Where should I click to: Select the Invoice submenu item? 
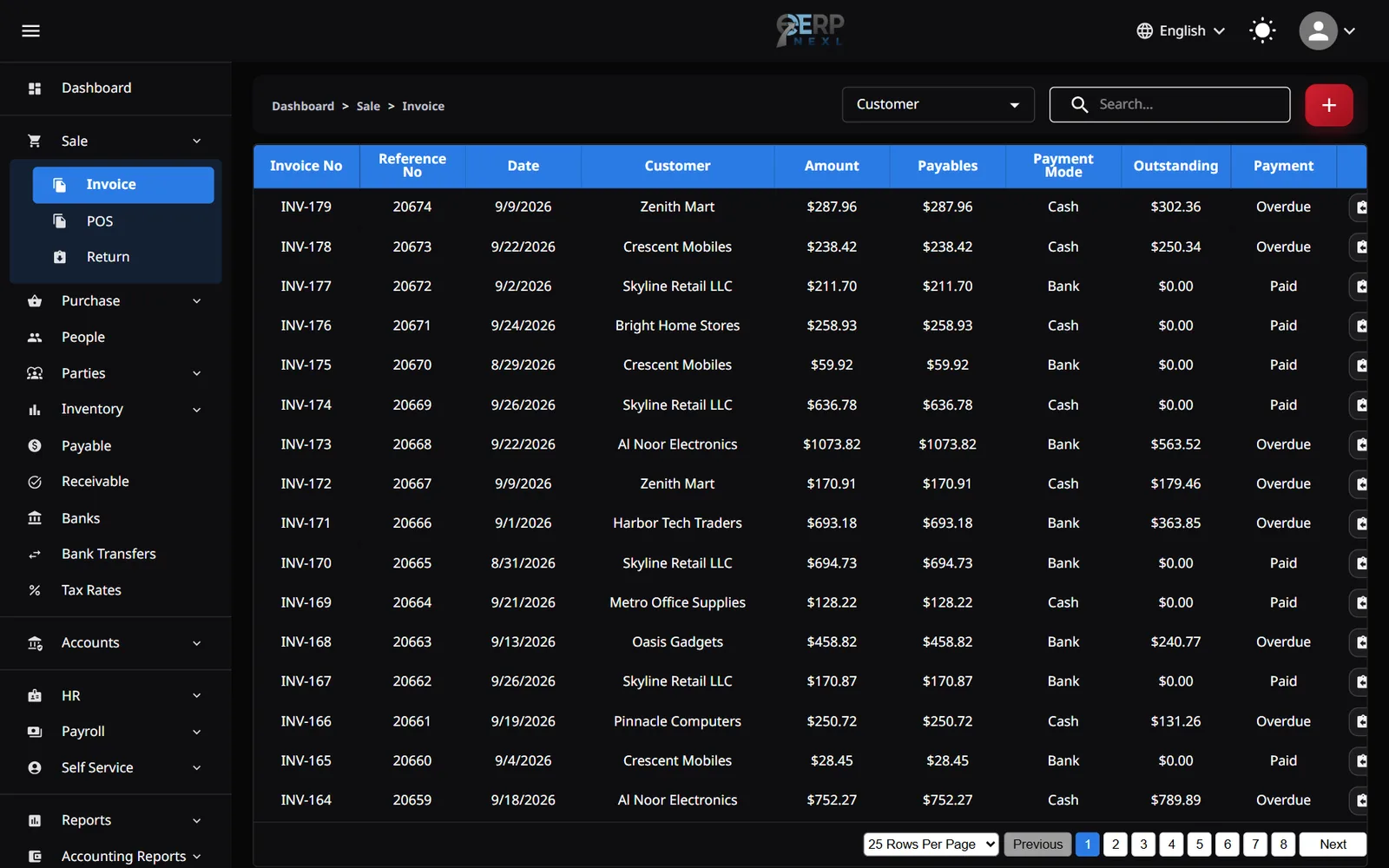pyautogui.click(x=123, y=185)
